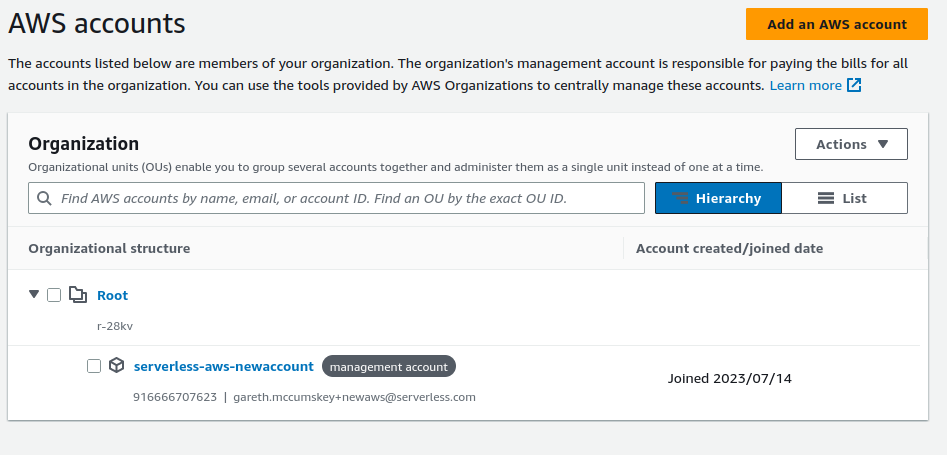This screenshot has height=455, width=947.
Task: Collapse the Root tree node triangle
Action: point(34,294)
